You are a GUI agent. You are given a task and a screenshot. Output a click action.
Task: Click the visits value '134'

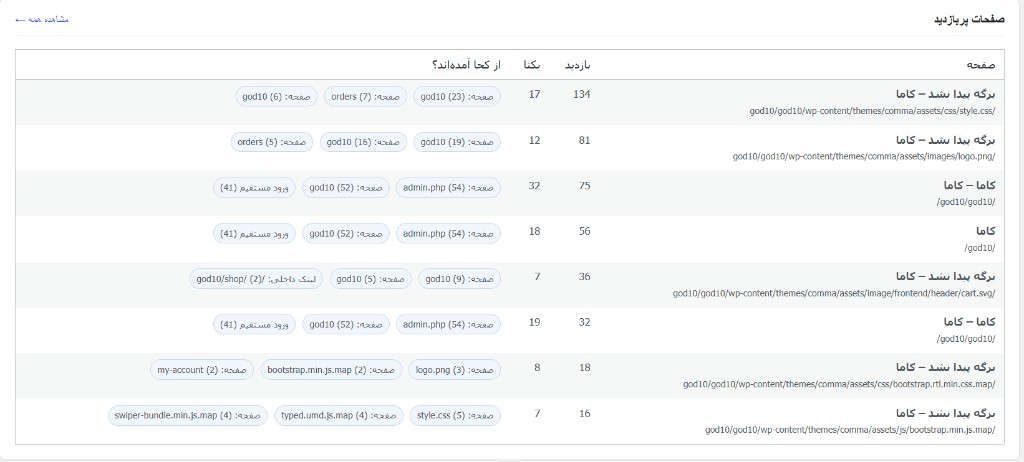pos(582,95)
